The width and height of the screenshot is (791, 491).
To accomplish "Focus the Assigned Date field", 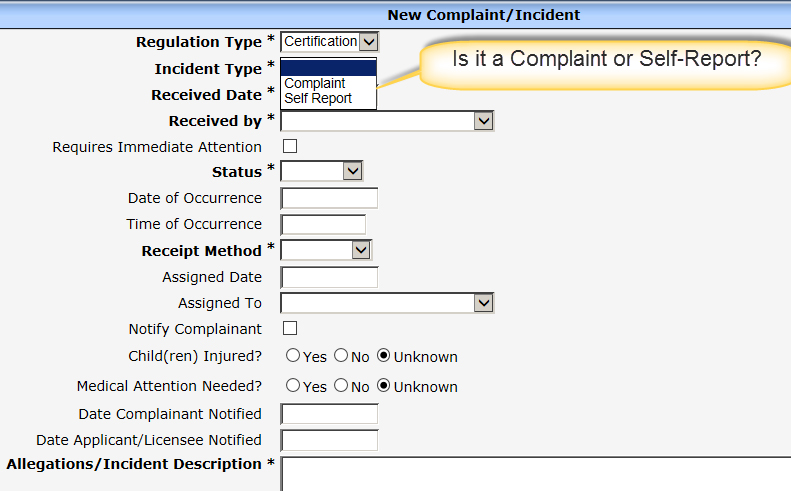I will point(329,277).
